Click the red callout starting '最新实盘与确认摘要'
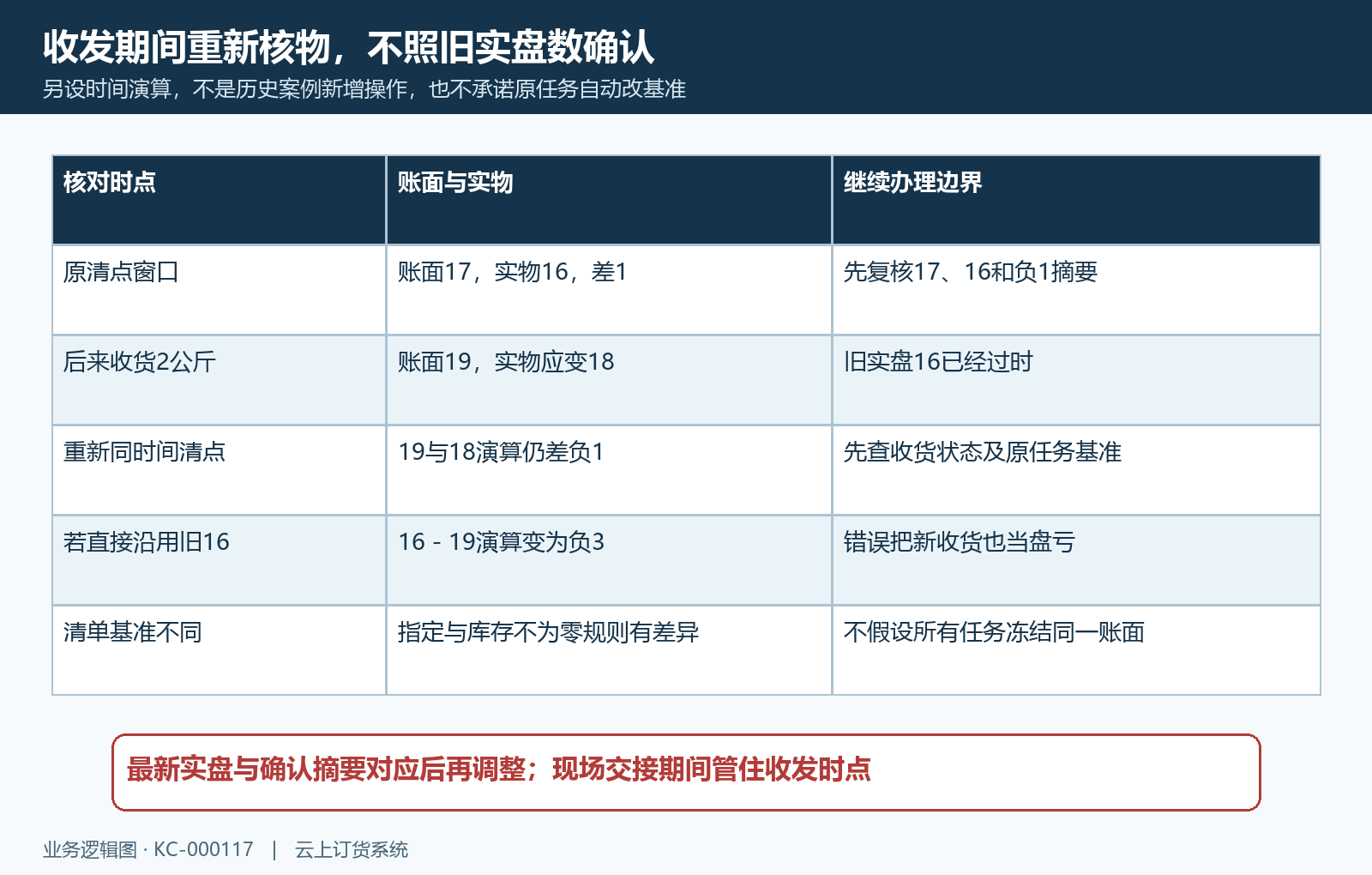Image resolution: width=1372 pixels, height=875 pixels. click(x=686, y=772)
